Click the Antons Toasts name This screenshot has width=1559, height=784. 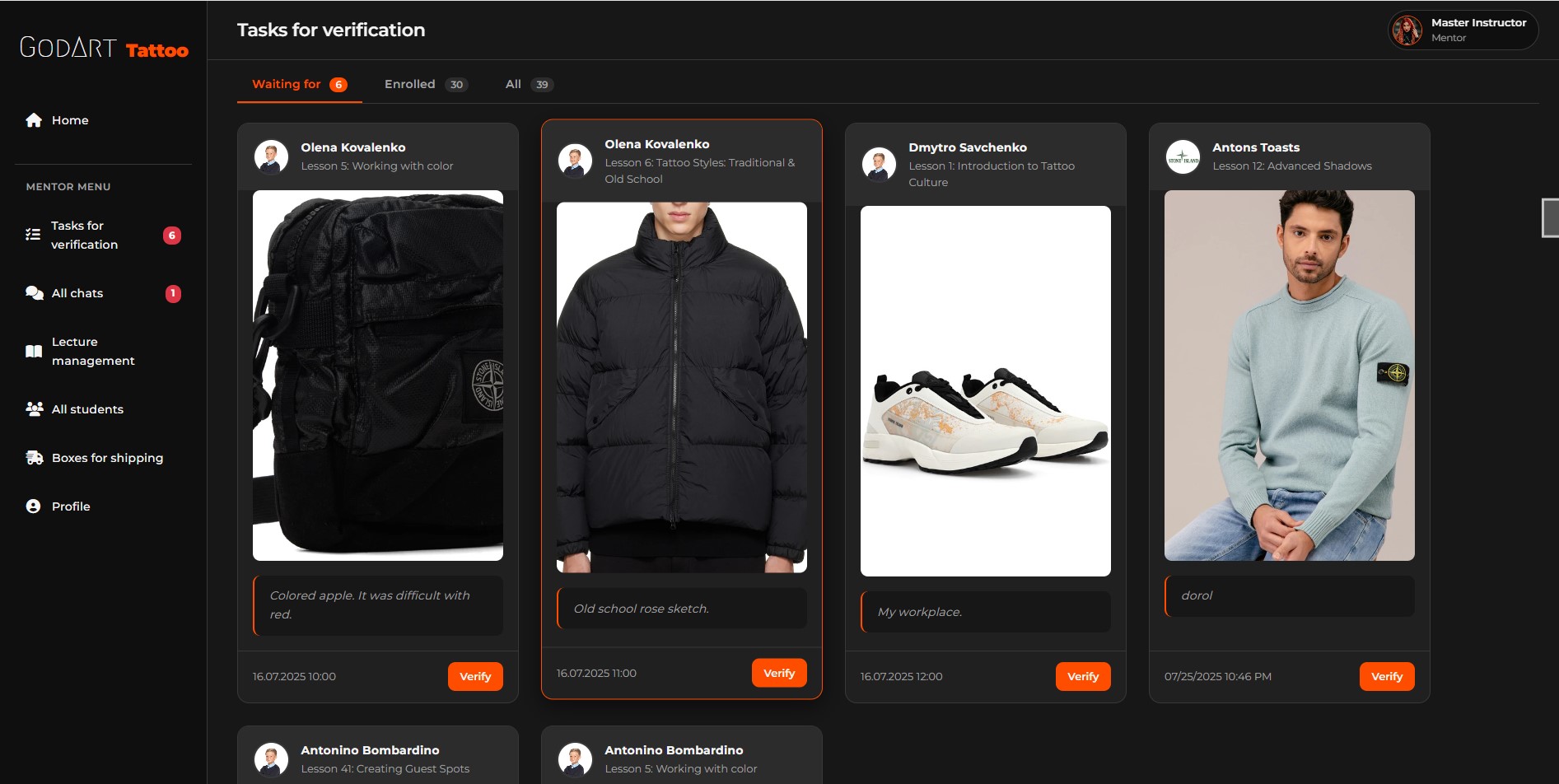coord(1256,147)
